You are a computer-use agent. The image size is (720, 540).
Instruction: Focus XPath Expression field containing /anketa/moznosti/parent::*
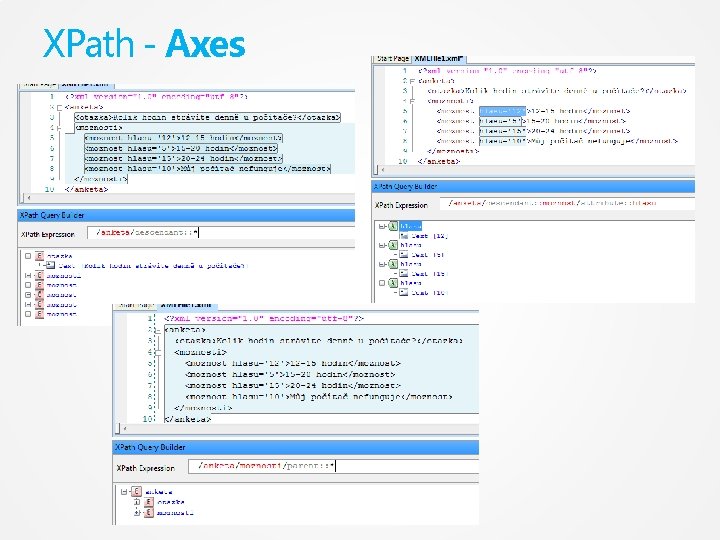coord(333,467)
